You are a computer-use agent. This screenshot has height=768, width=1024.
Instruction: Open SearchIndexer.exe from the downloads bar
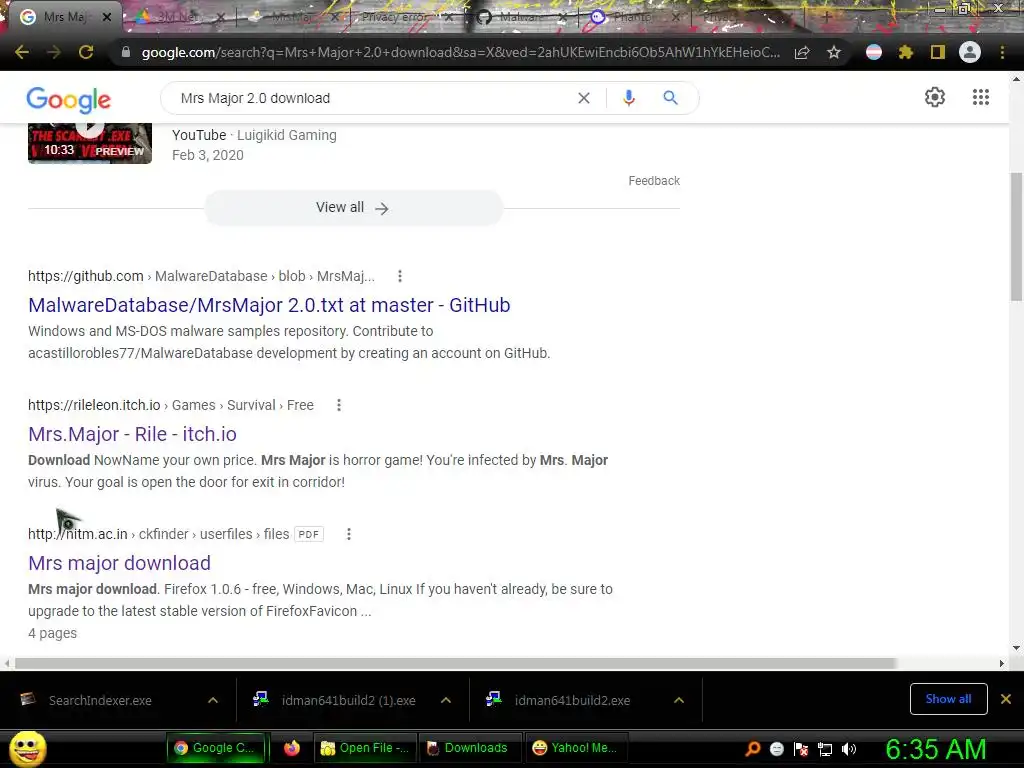(x=100, y=700)
